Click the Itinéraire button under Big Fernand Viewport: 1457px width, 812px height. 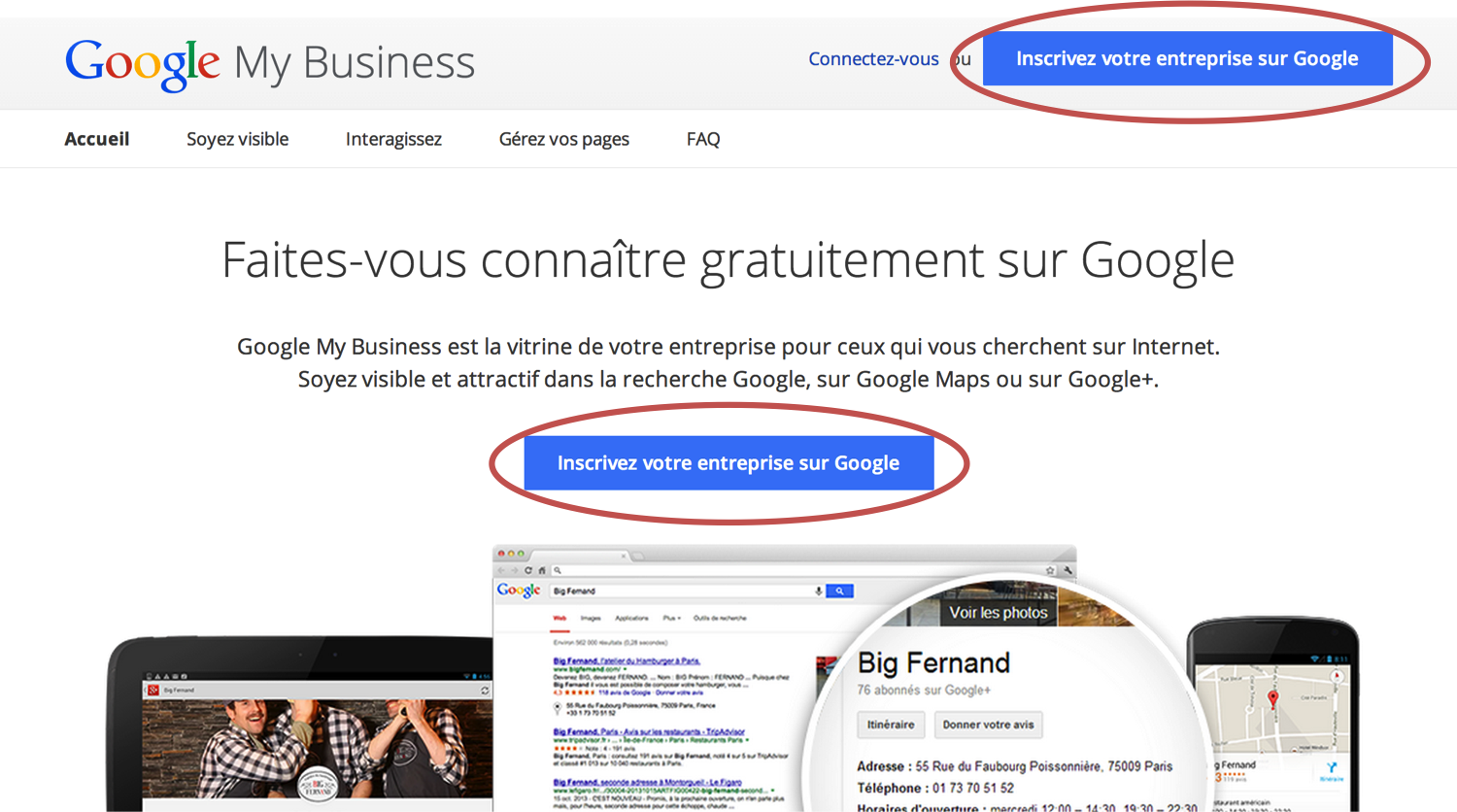pos(891,725)
